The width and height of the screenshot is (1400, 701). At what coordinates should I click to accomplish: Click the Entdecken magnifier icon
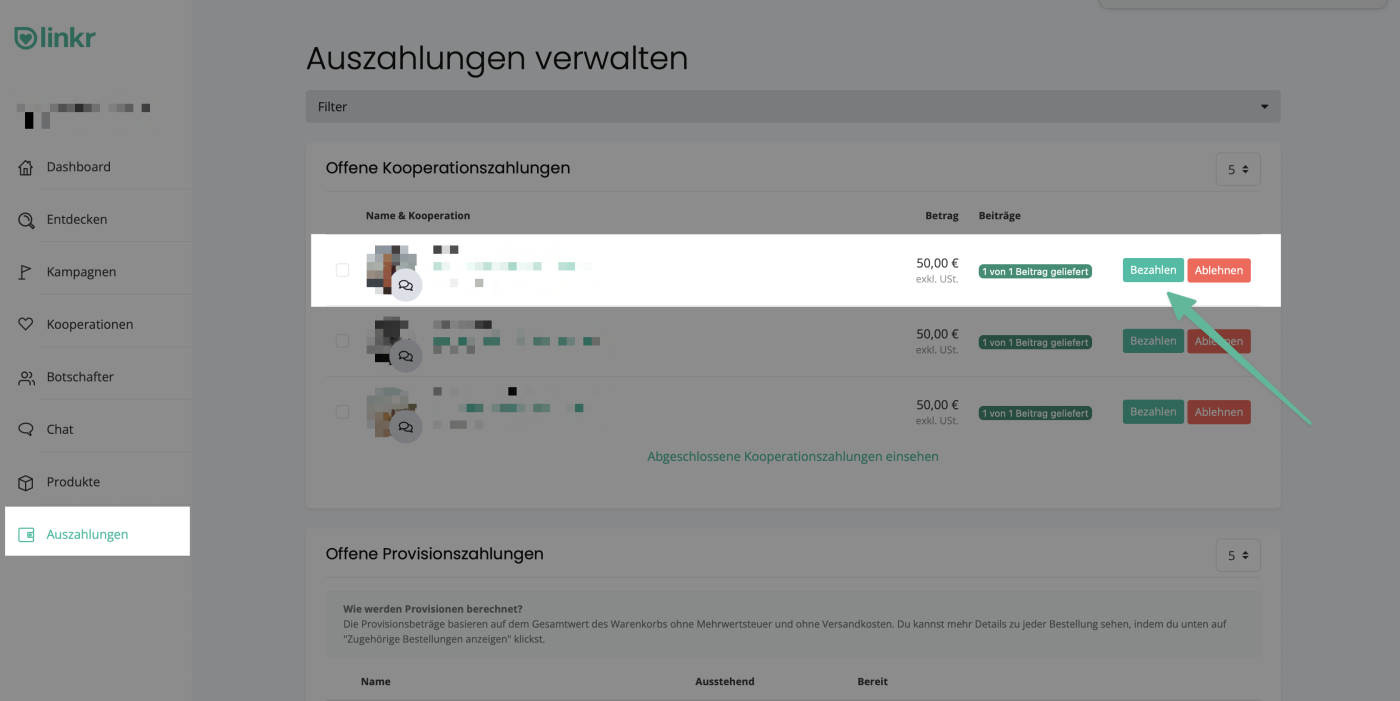[26, 220]
